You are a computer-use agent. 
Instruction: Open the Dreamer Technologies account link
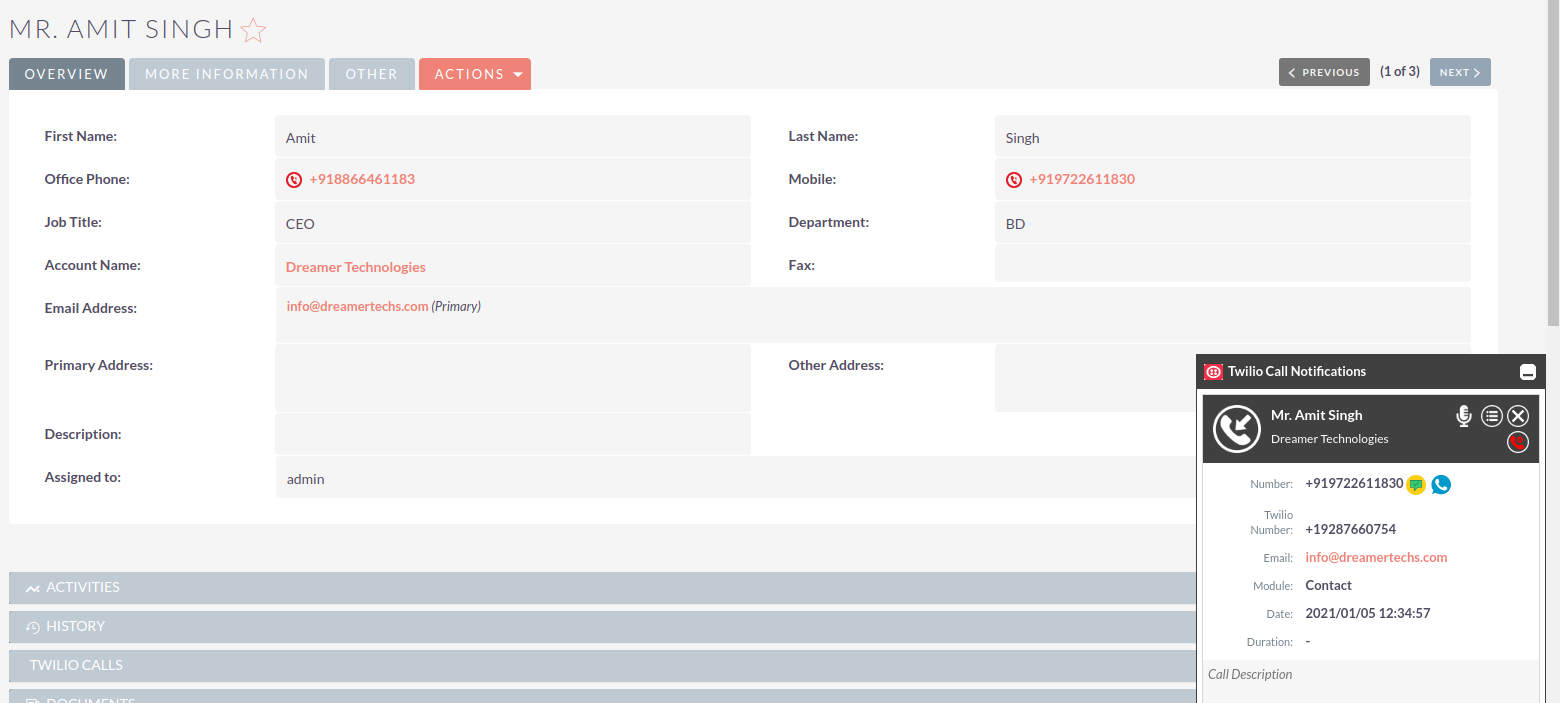(356, 267)
